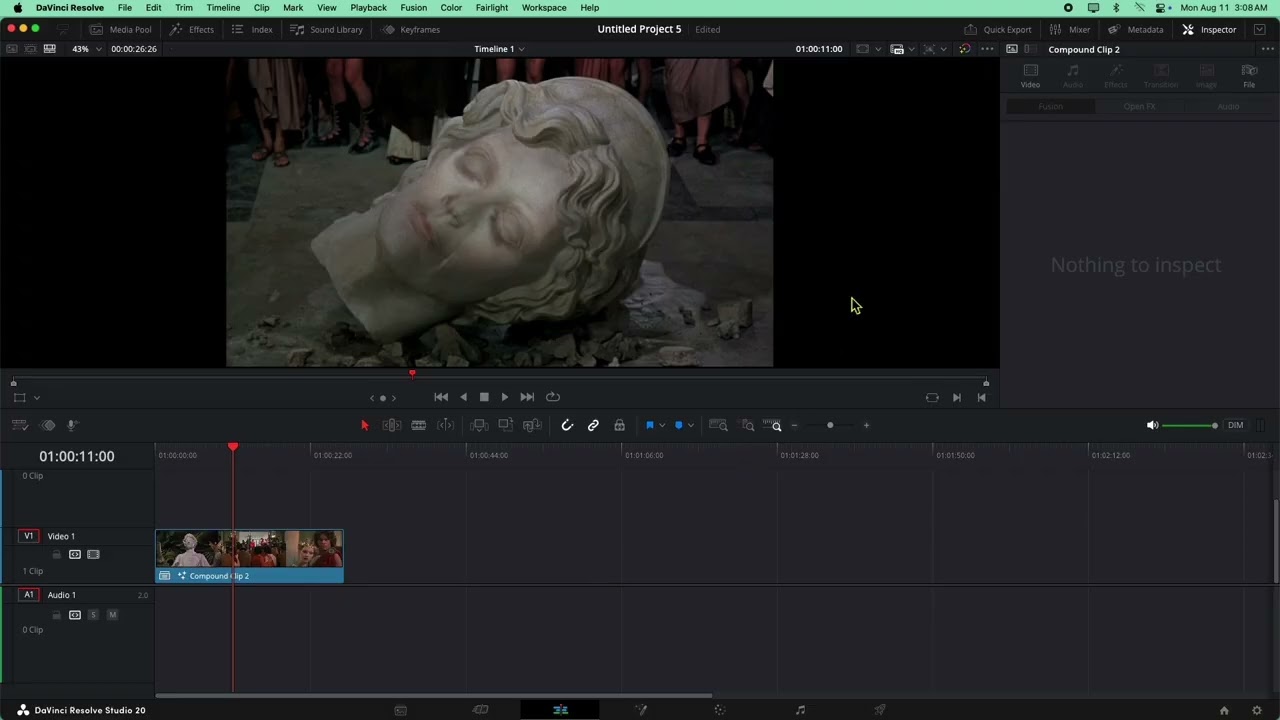Adjust the green volume slider
Screen dimensions: 1280x720
(1190, 426)
